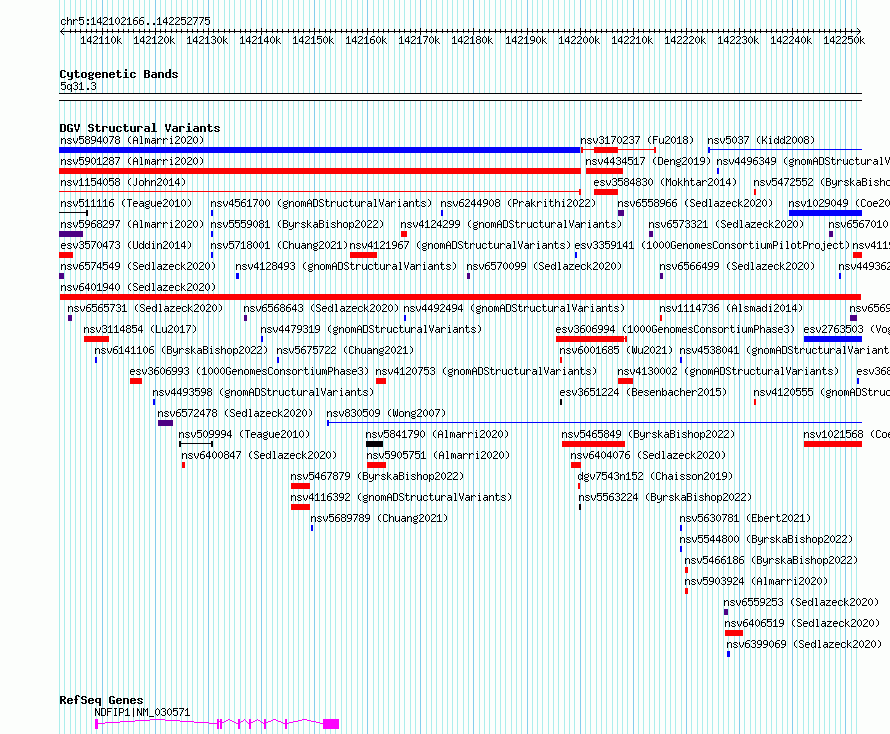The height and width of the screenshot is (734, 890).
Task: Click nsv5675722 (Chuang2021) label
Action: [345, 350]
